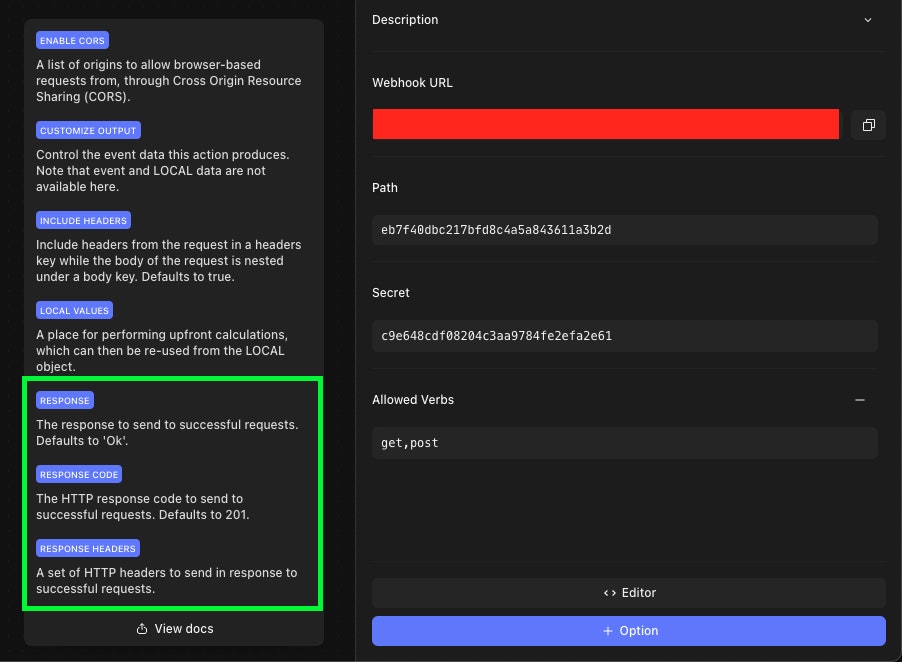Copy the Webhook URL with the copy icon

[x=868, y=125]
